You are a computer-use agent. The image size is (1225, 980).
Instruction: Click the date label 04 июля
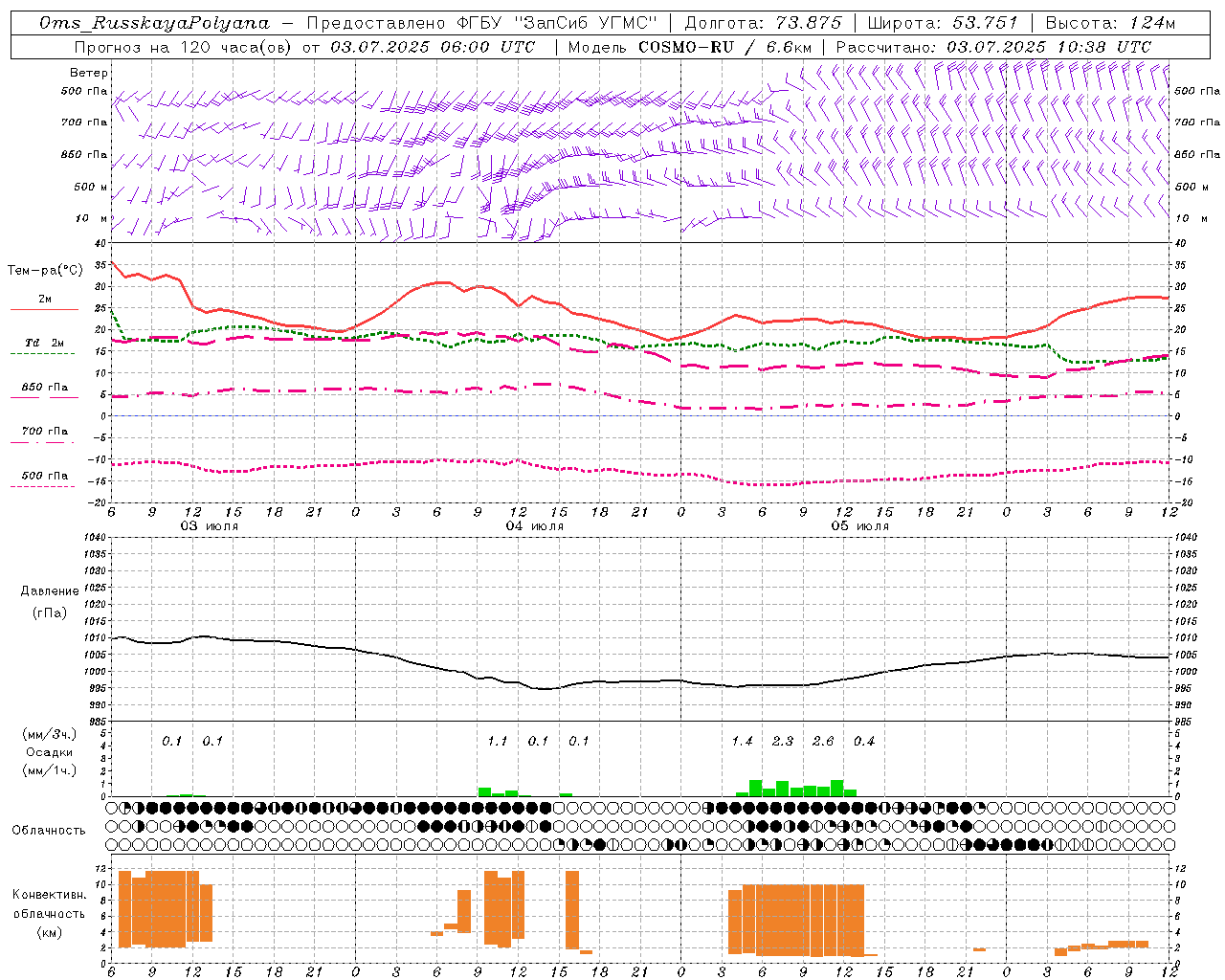point(535,526)
